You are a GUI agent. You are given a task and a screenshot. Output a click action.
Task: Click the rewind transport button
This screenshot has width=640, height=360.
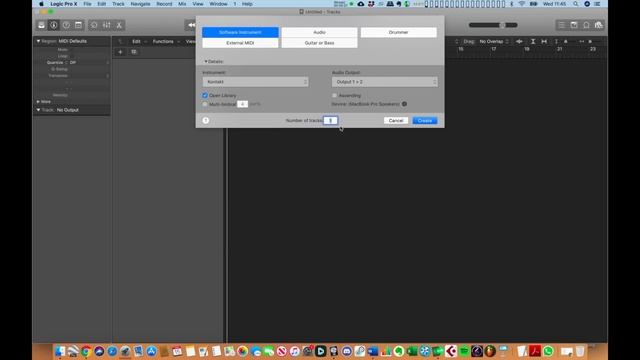pos(191,25)
